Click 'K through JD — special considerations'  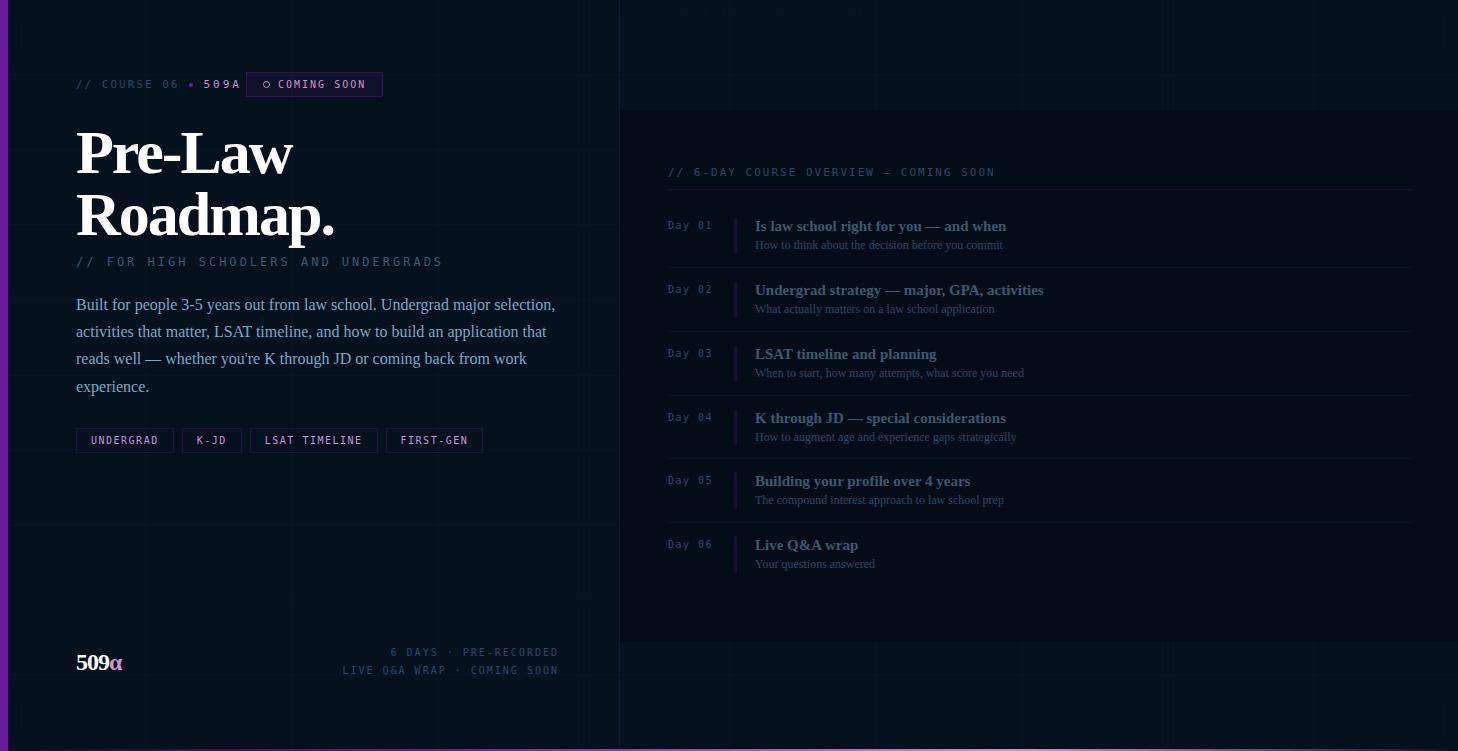(880, 418)
